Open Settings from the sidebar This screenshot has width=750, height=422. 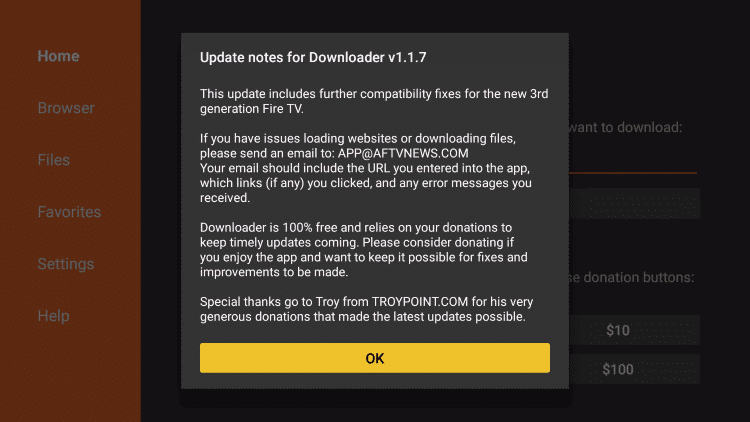66,264
